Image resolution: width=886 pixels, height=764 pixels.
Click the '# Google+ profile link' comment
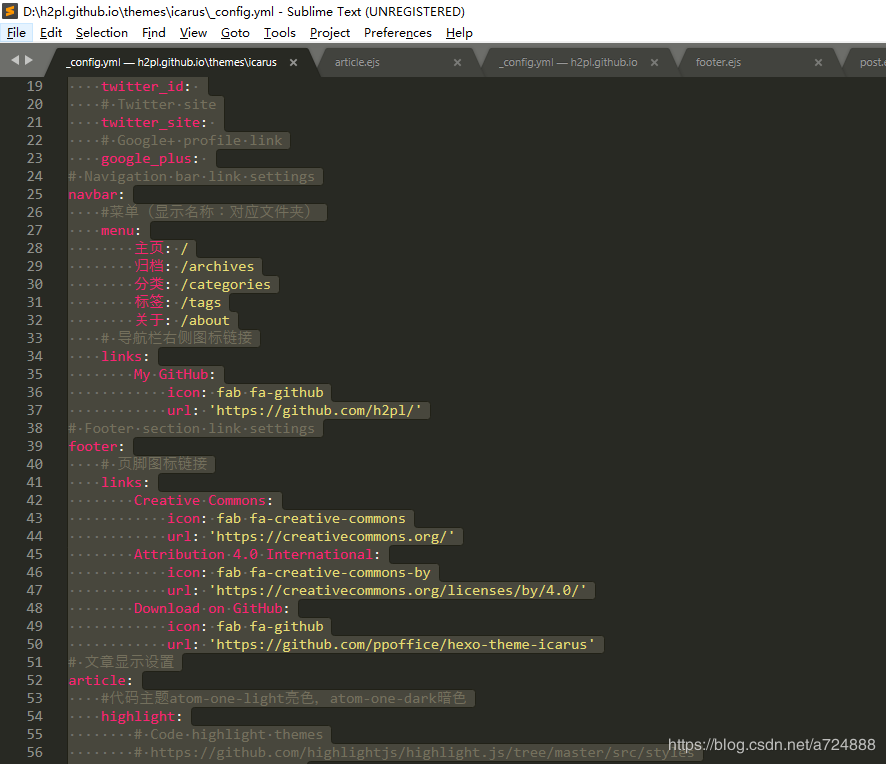192,141
